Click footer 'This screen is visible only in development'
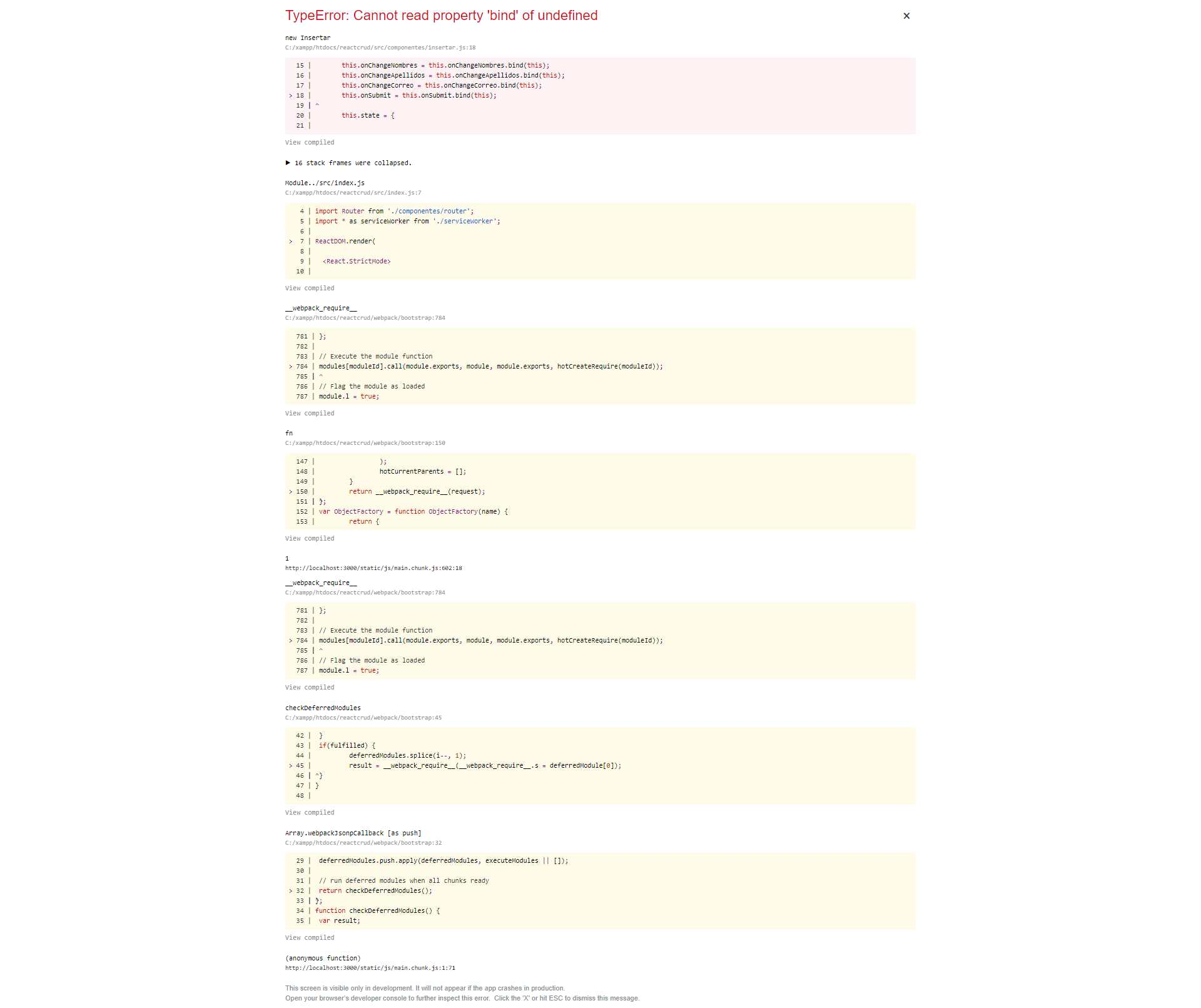Image resolution: width=1201 pixels, height=1008 pixels. coord(425,989)
